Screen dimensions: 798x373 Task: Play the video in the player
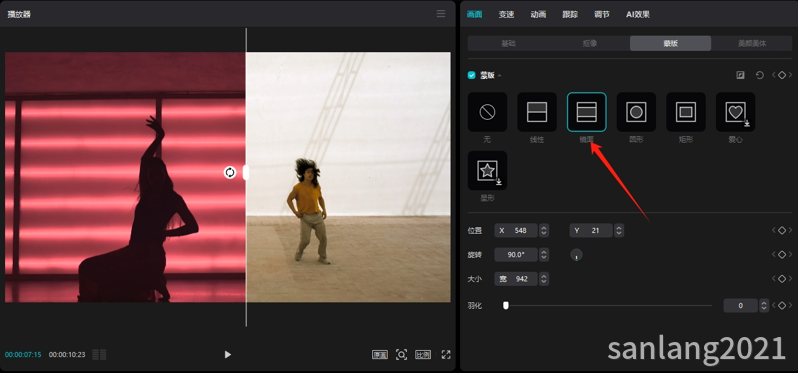point(227,355)
